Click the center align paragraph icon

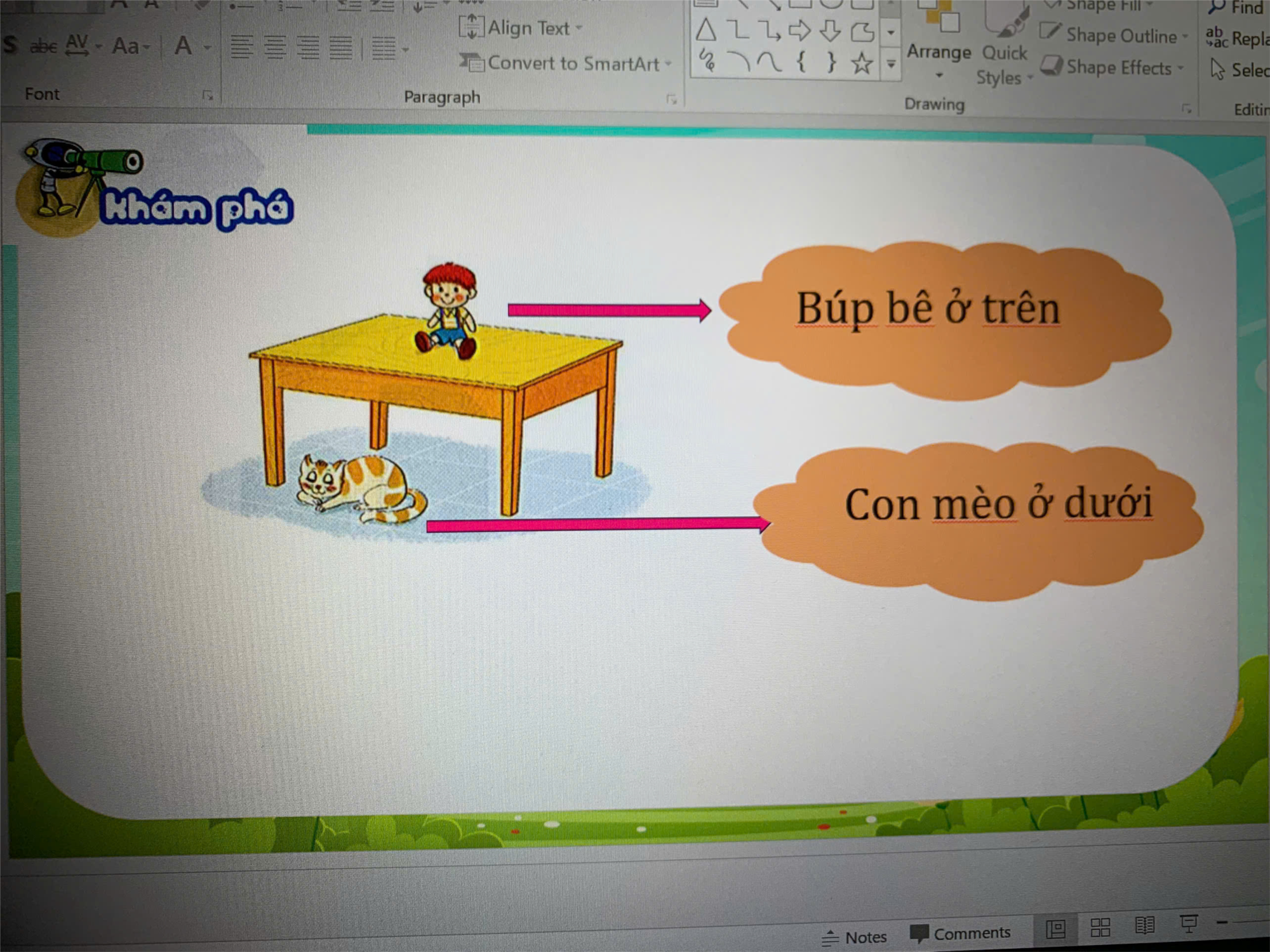[274, 47]
